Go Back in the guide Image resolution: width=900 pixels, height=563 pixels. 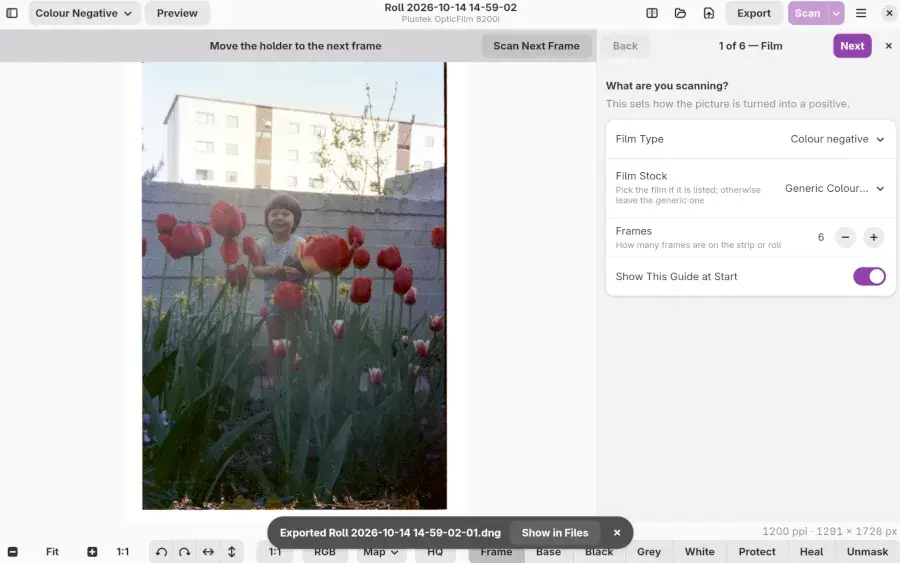[625, 46]
